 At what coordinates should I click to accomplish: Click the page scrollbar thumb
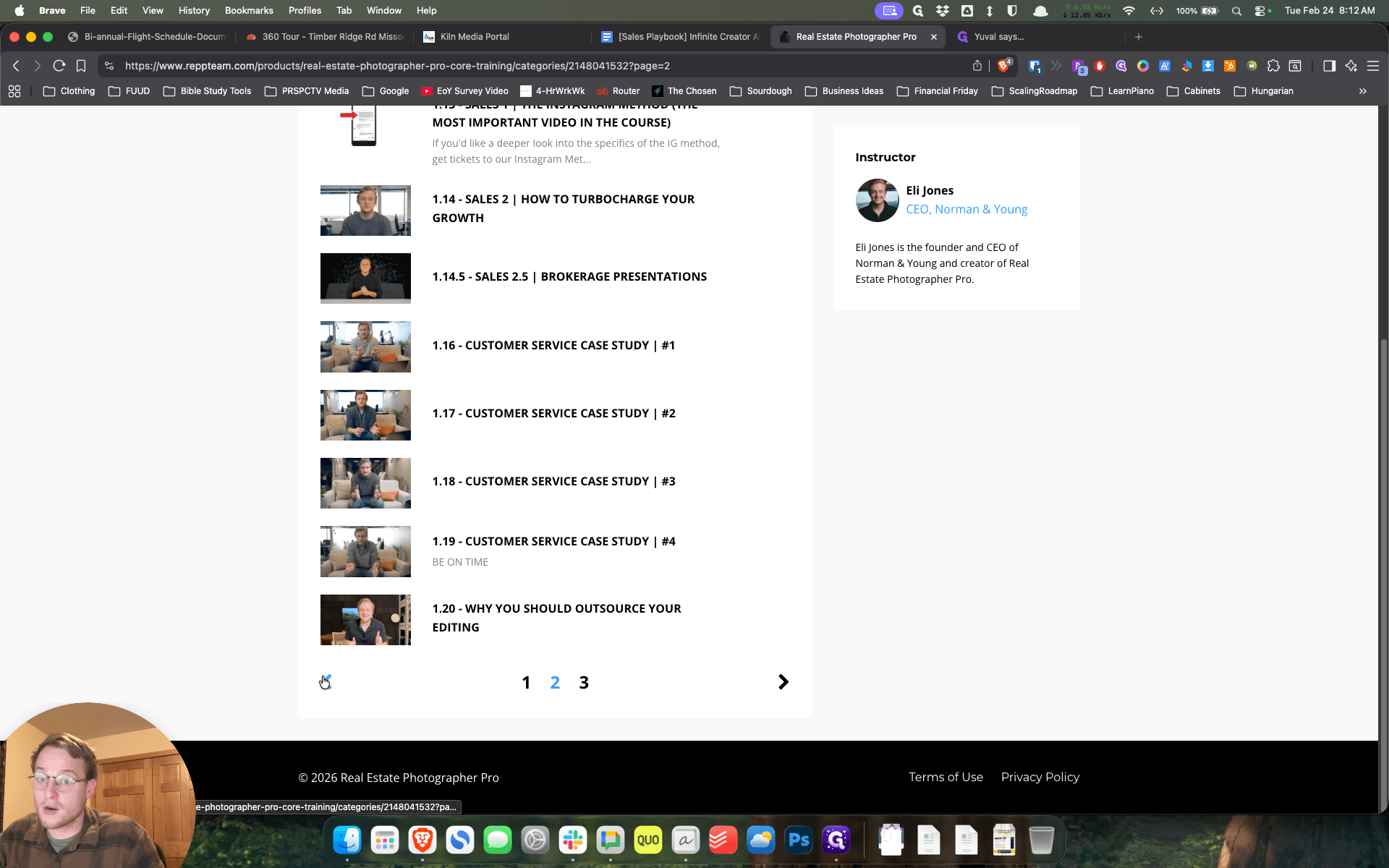(1383, 575)
